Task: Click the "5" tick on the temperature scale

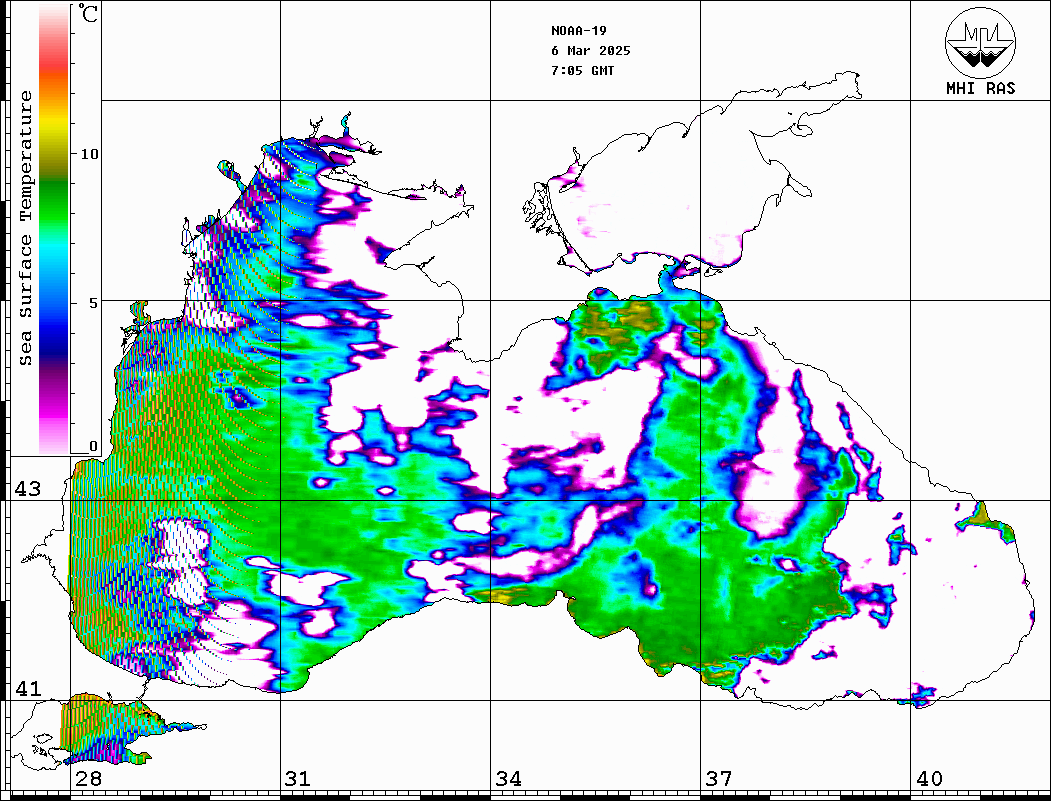Action: point(94,303)
